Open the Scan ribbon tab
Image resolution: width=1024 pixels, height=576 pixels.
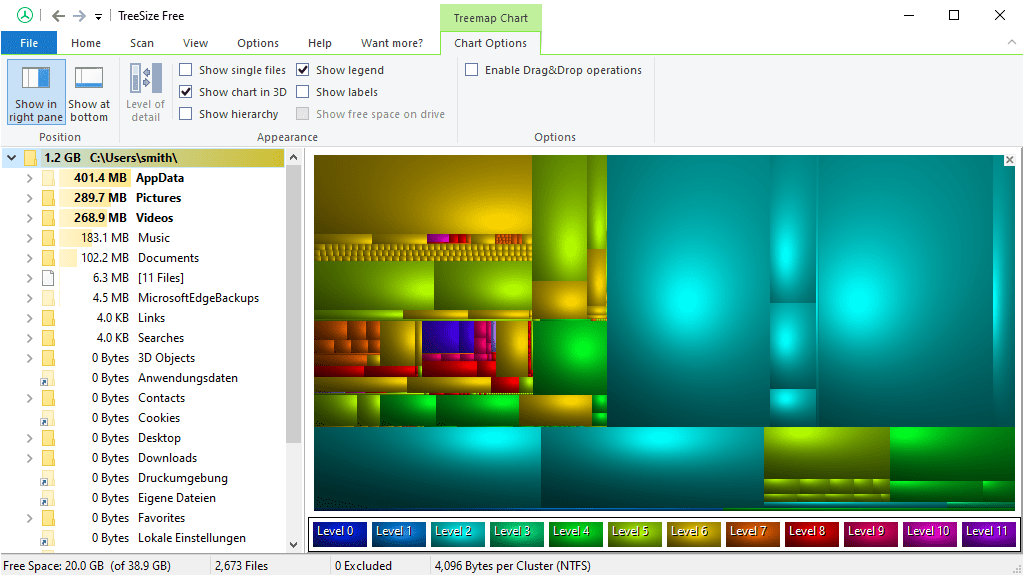click(142, 43)
